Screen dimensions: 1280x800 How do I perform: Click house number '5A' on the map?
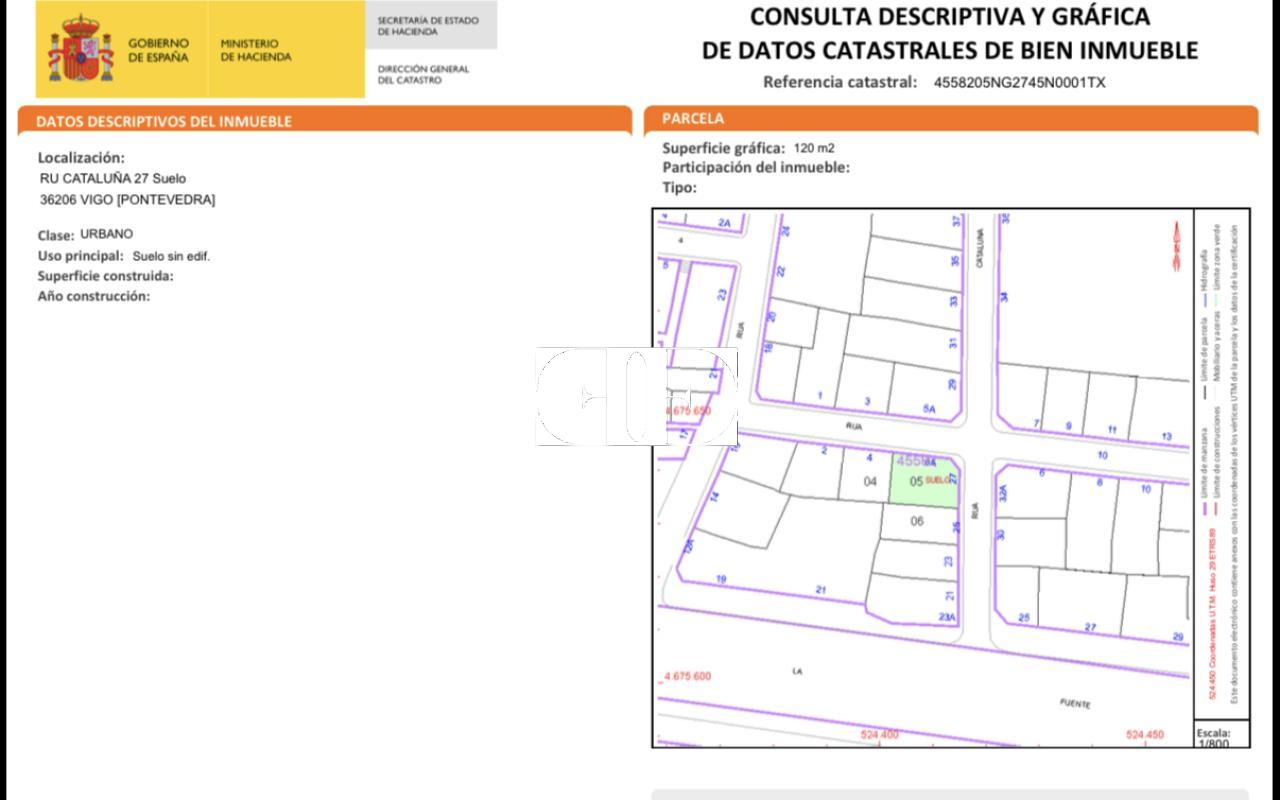(929, 409)
